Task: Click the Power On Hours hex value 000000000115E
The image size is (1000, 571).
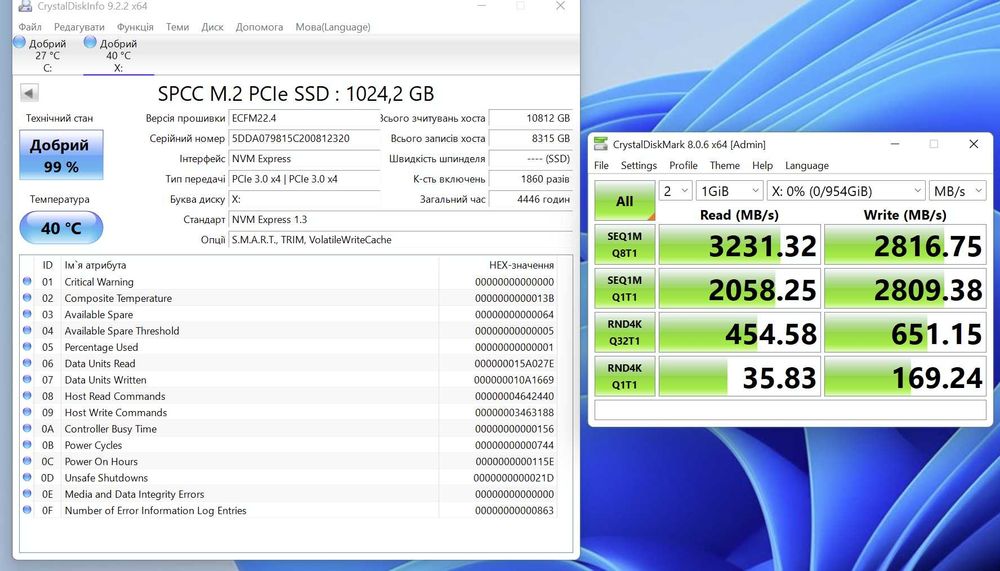Action: (515, 461)
